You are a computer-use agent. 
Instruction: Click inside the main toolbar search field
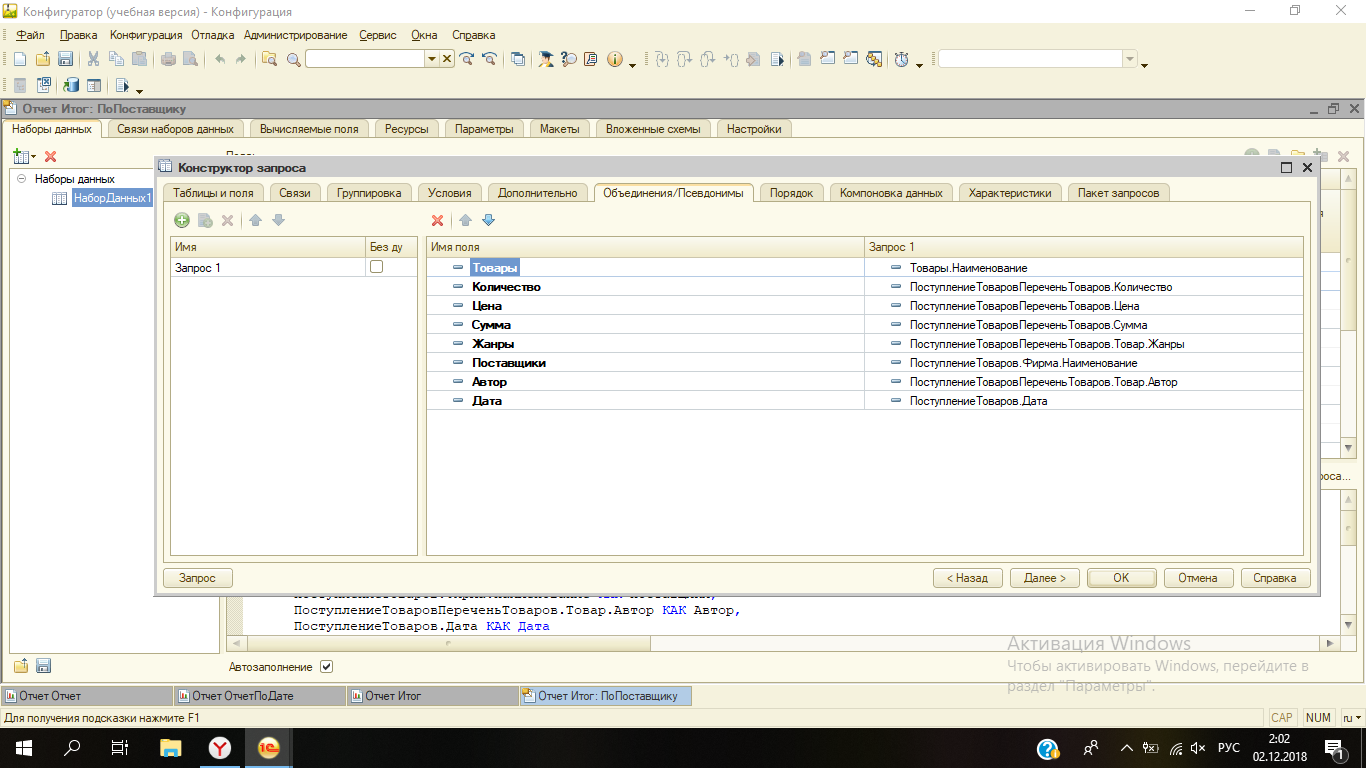365,59
